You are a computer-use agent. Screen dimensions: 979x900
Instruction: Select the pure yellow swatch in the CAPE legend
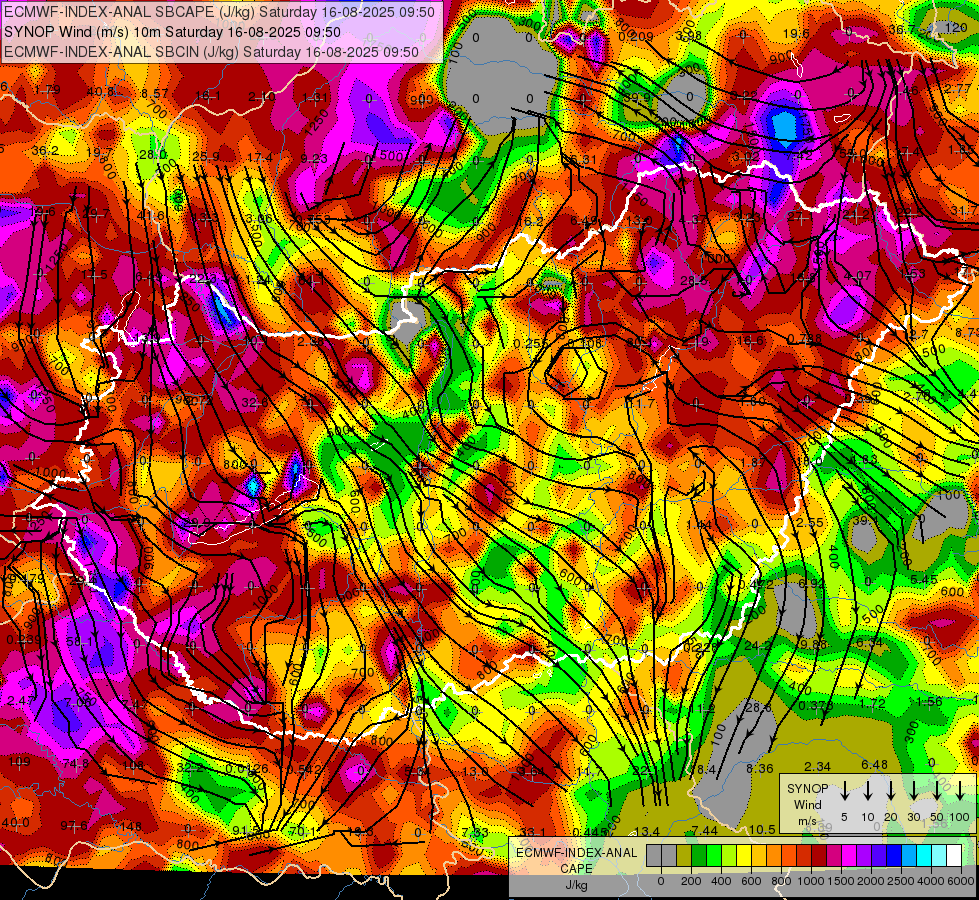click(744, 856)
